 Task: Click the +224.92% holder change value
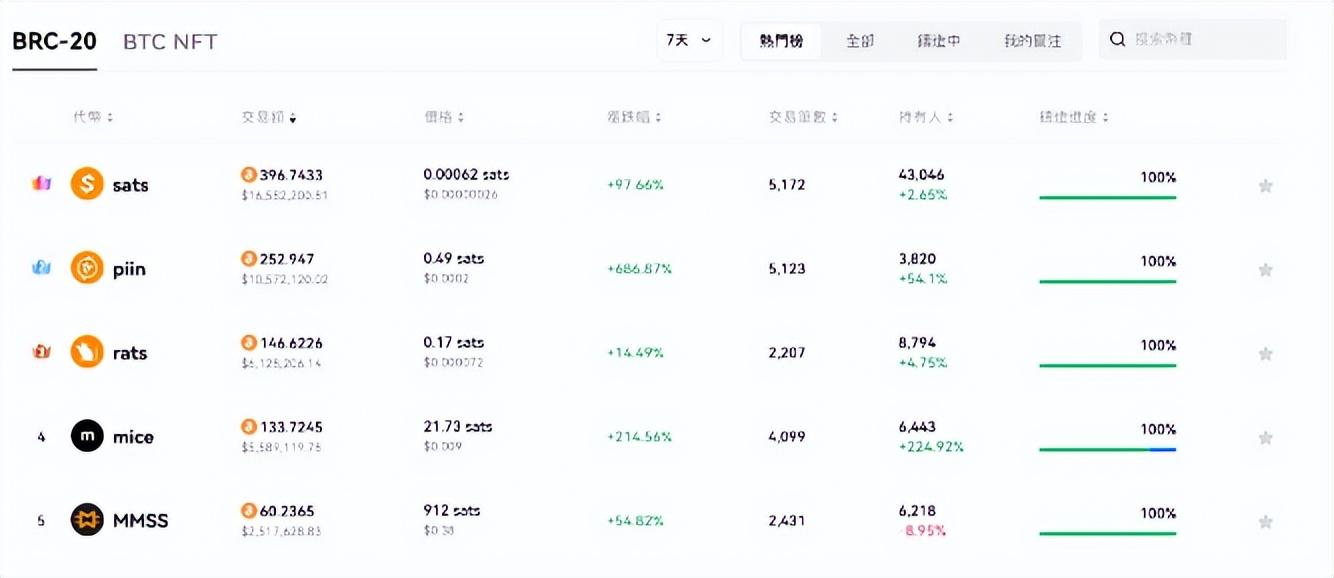(931, 447)
